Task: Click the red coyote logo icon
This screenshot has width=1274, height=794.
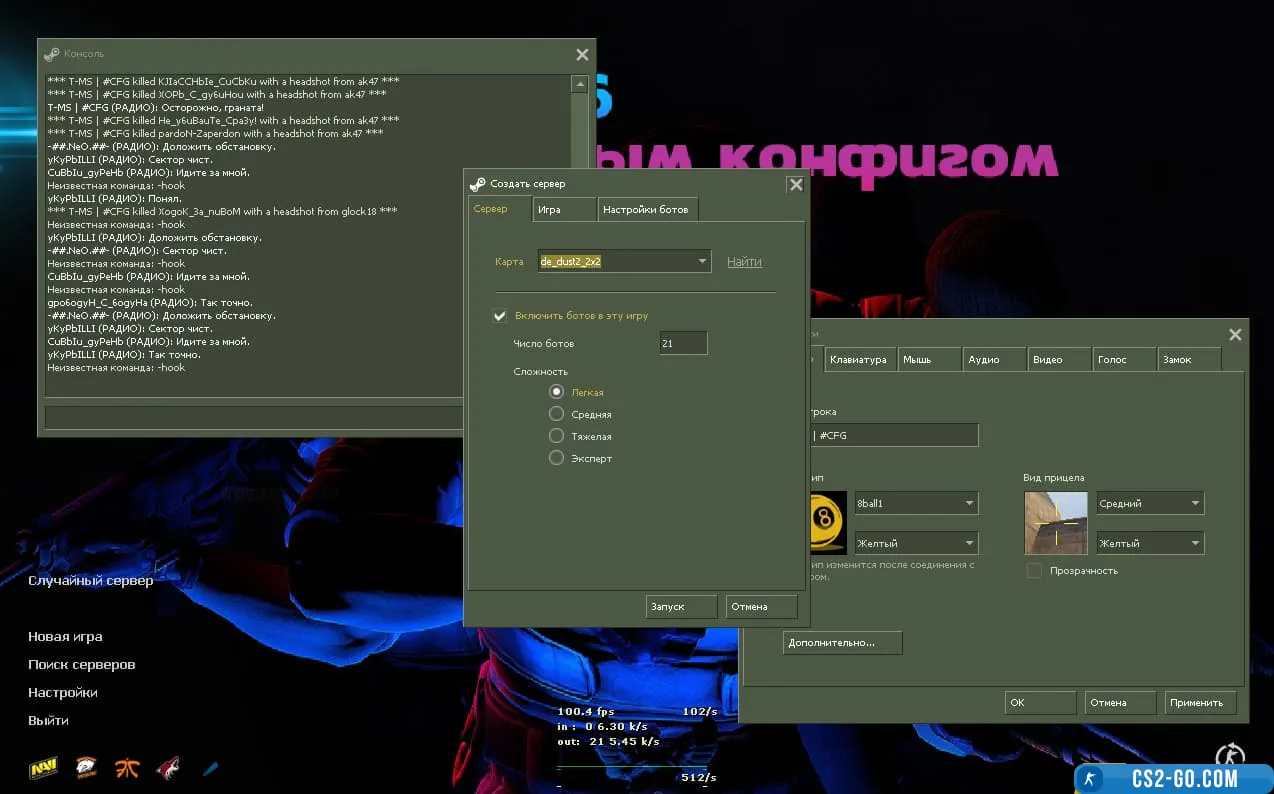Action: pyautogui.click(x=168, y=768)
